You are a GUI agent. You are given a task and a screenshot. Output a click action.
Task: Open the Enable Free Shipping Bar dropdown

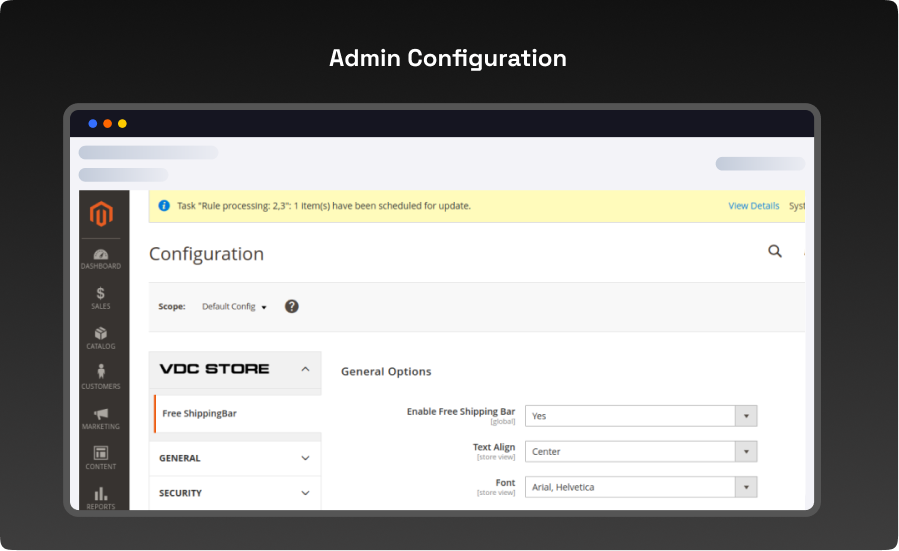pyautogui.click(x=642, y=416)
